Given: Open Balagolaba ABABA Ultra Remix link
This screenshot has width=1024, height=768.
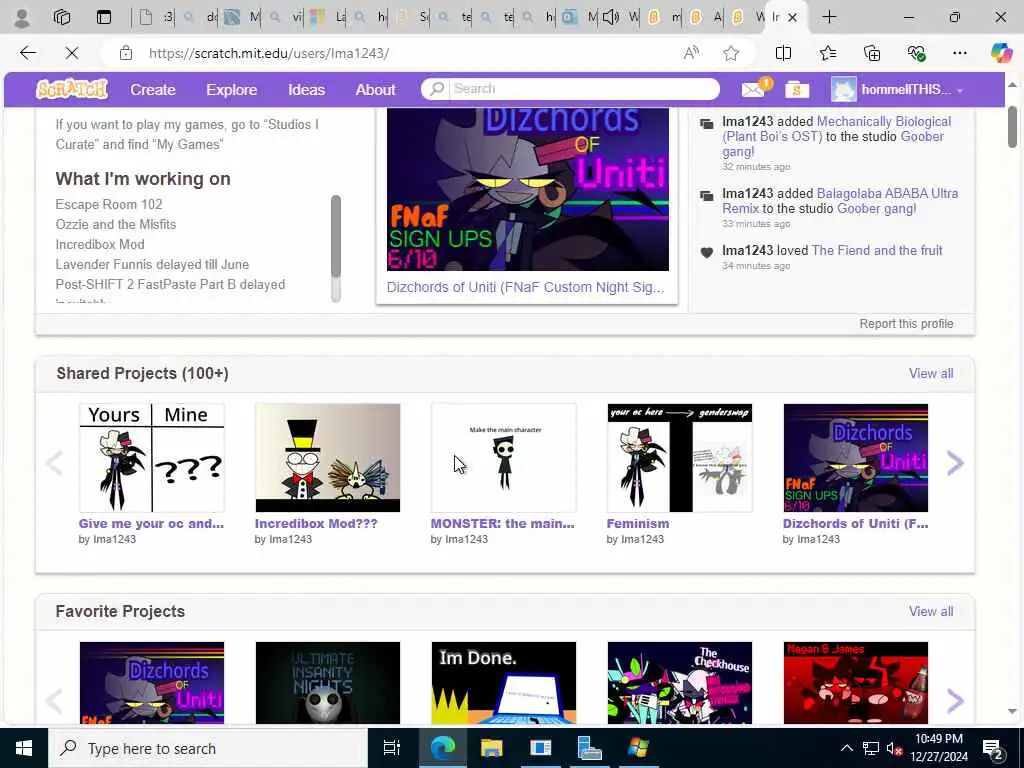Looking at the screenshot, I should (840, 200).
